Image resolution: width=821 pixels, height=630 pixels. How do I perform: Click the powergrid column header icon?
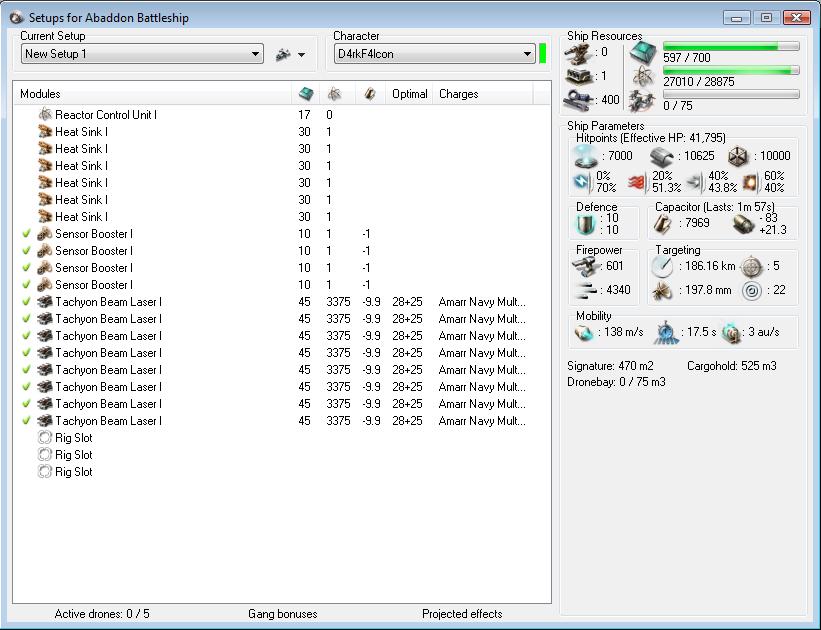(334, 94)
